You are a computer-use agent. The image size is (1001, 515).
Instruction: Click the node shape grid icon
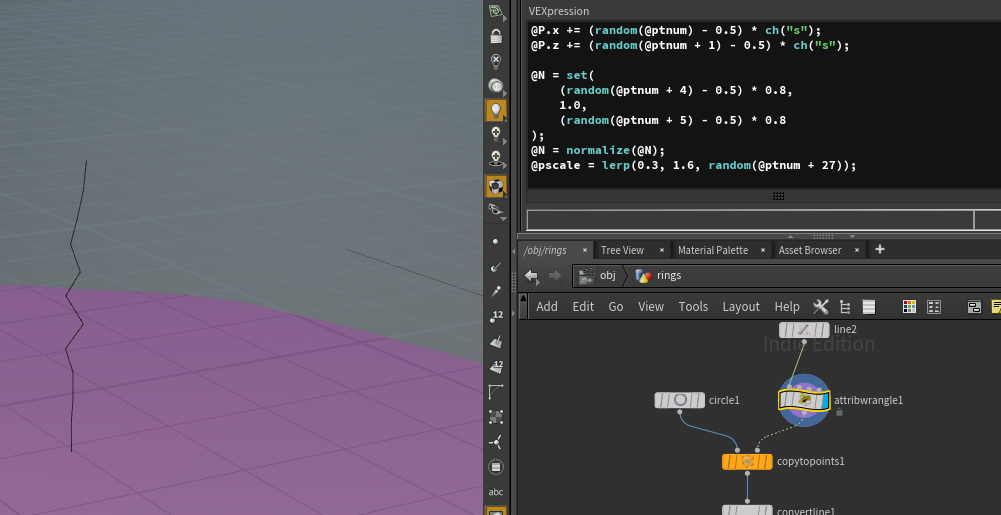[x=934, y=307]
